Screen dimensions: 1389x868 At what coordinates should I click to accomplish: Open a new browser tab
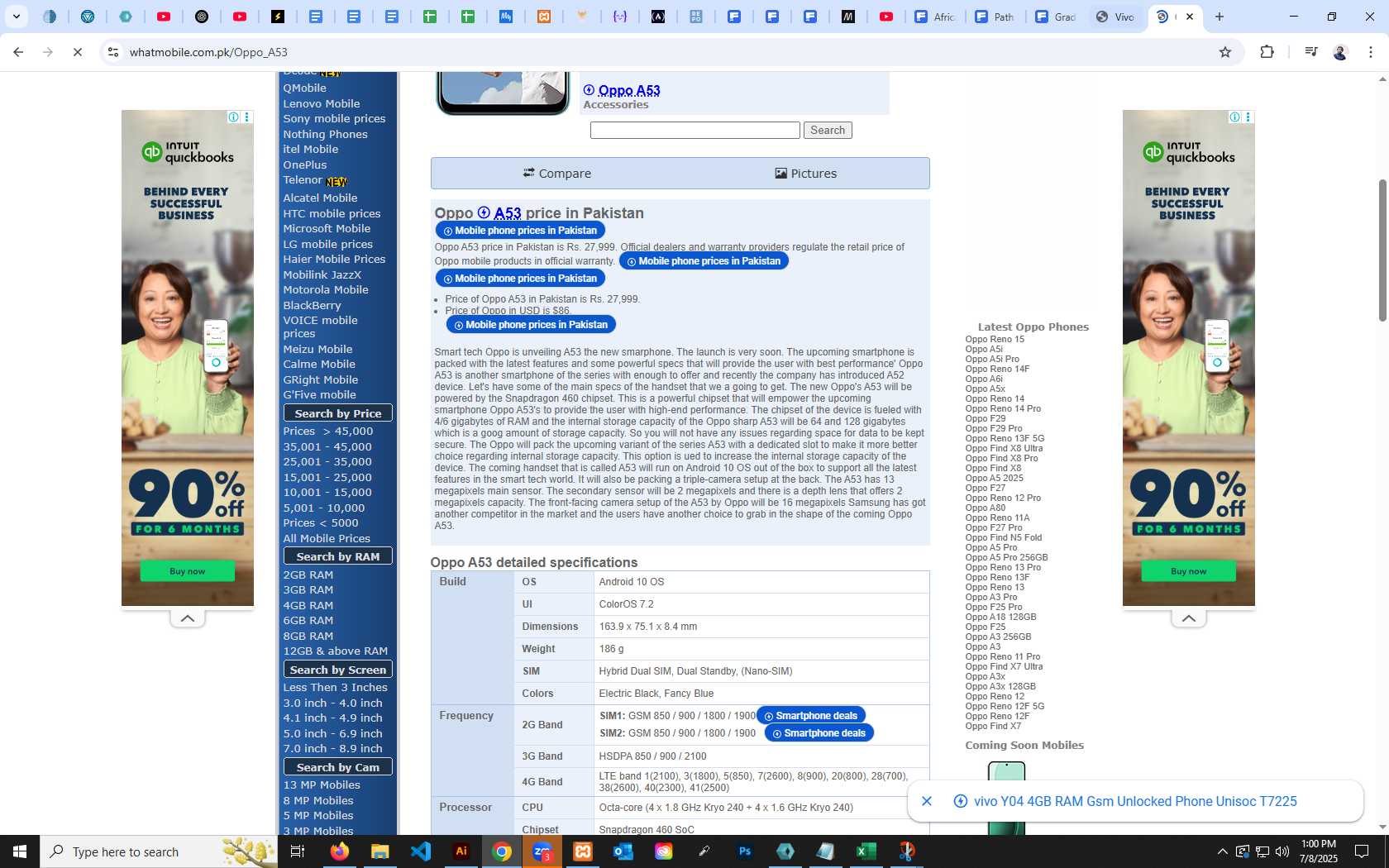coord(1220,17)
